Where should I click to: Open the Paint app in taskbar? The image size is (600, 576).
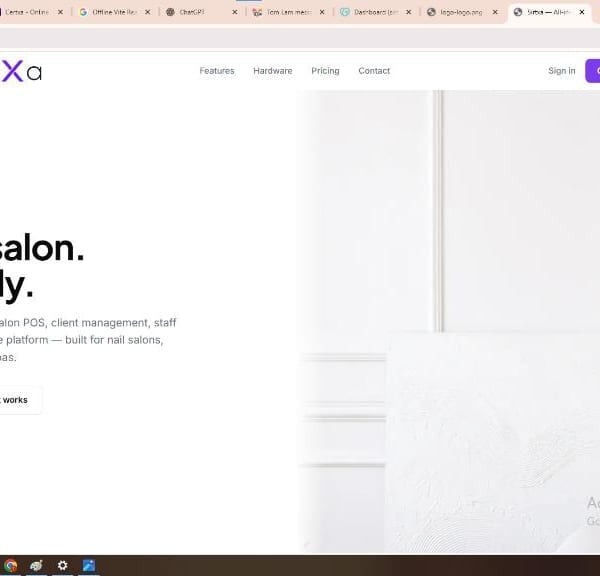tap(36, 565)
